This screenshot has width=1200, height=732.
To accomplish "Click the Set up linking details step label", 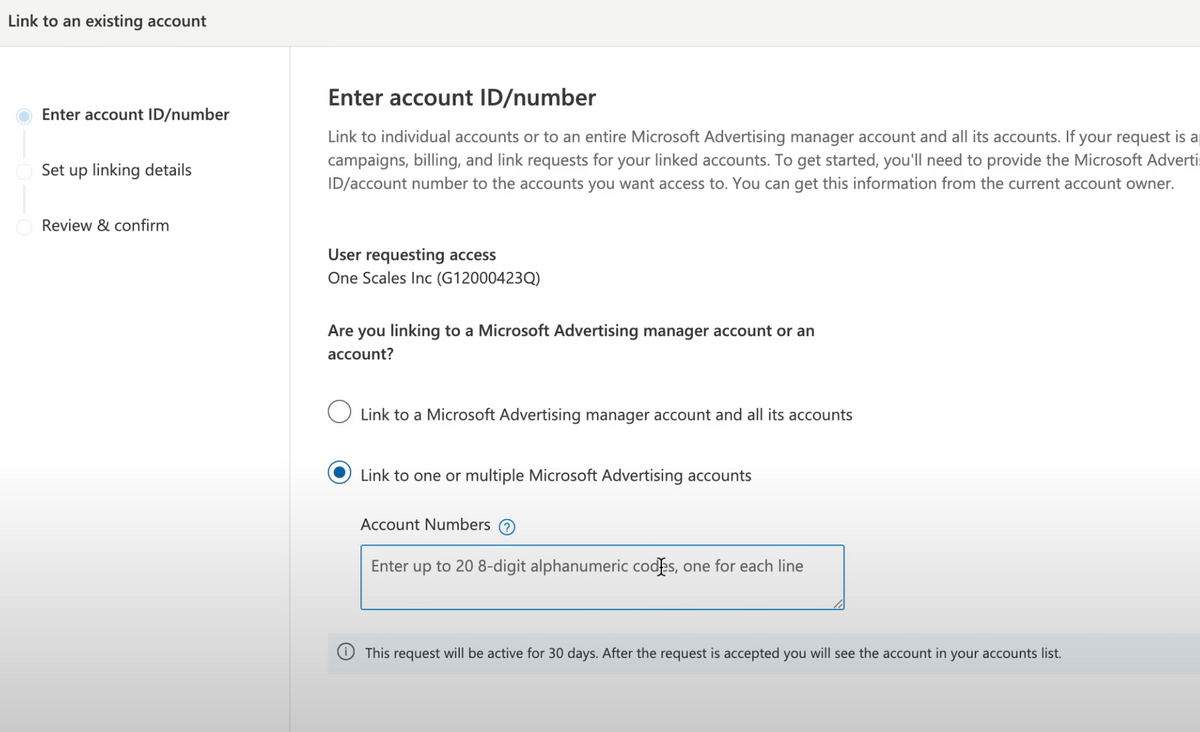I will 116,170.
